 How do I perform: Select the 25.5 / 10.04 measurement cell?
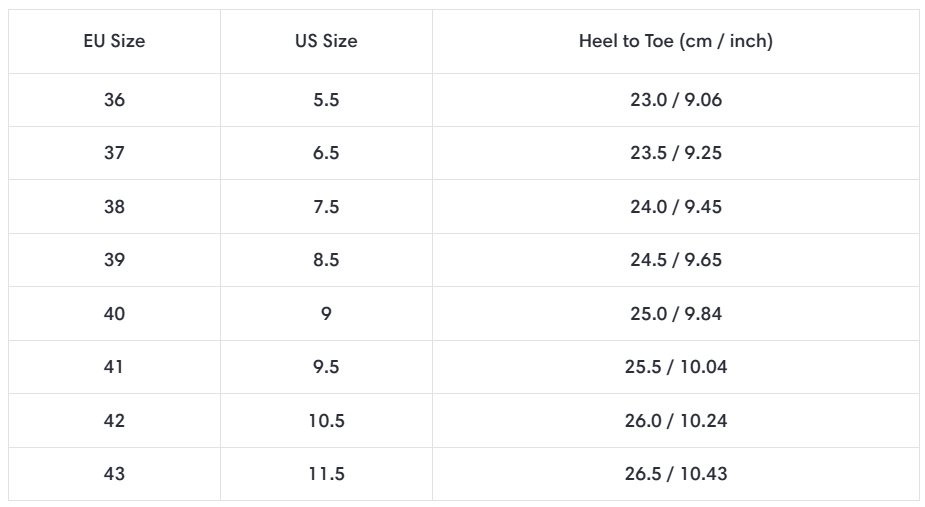[x=675, y=367]
